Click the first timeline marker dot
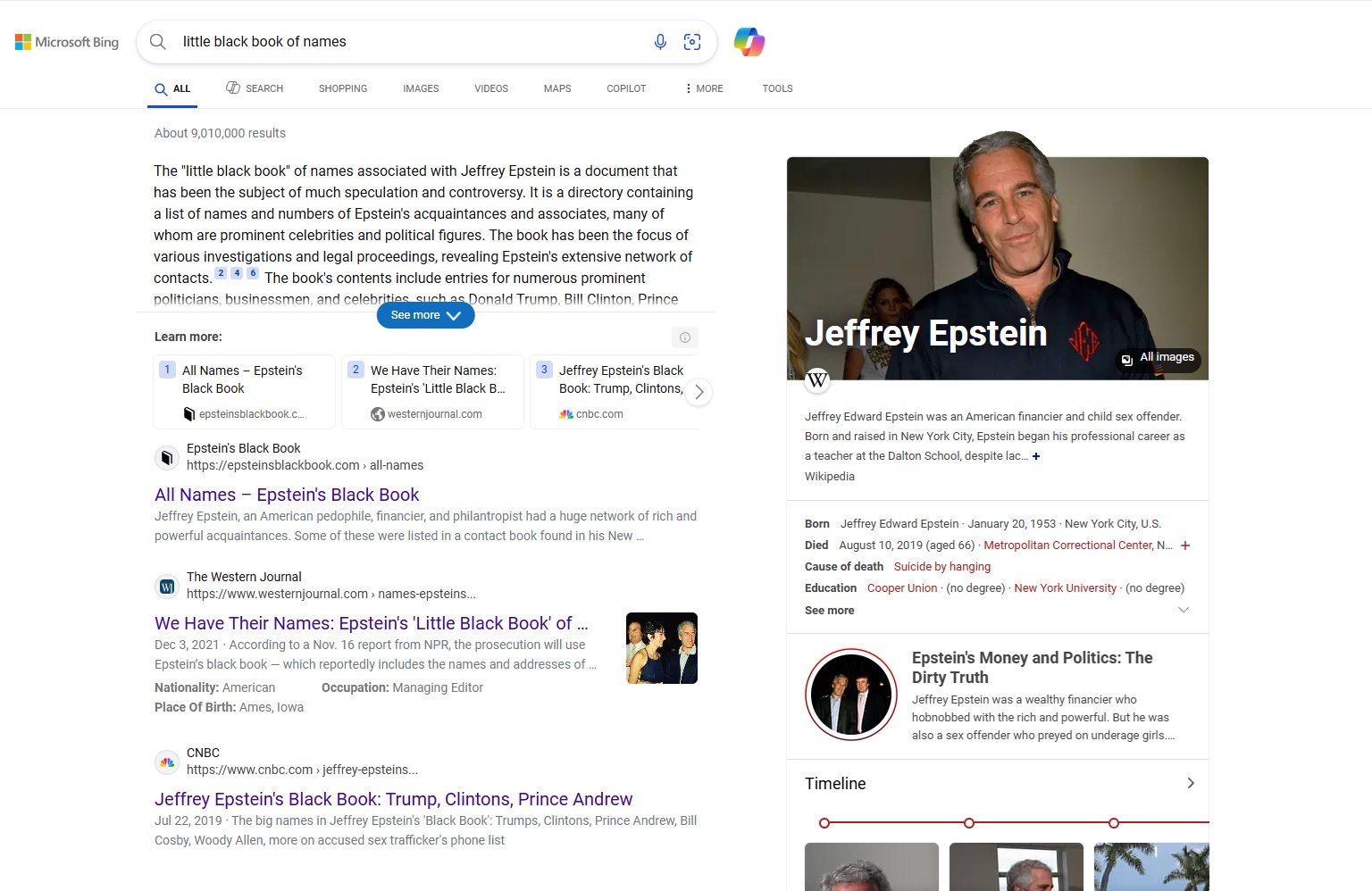 (824, 823)
